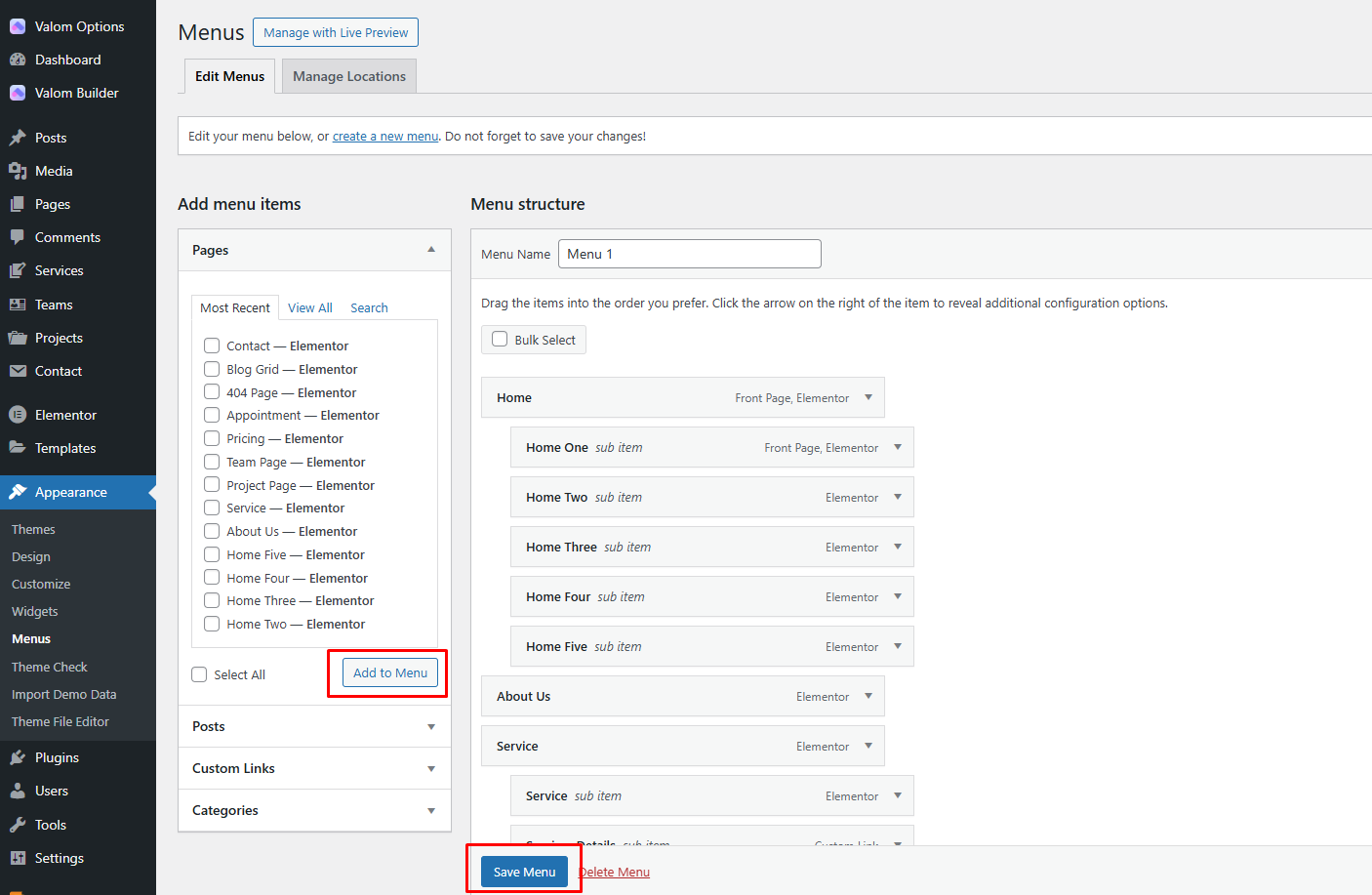This screenshot has width=1372, height=895.
Task: Expand the Custom Links section
Action: (x=430, y=769)
